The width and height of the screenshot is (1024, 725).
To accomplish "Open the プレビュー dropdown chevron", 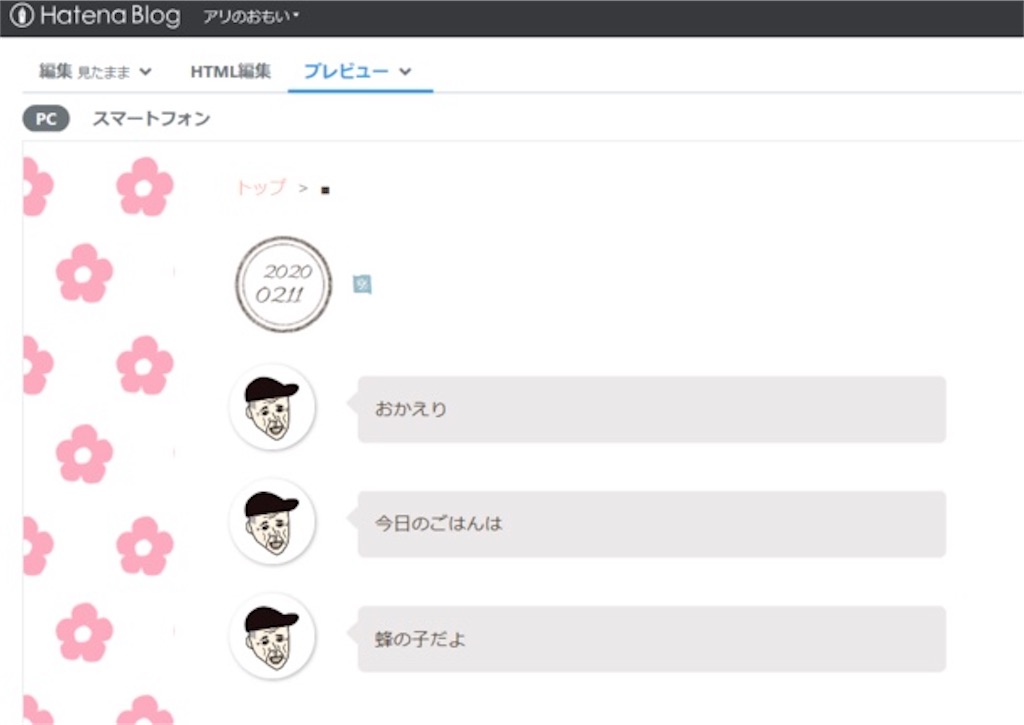I will pos(404,71).
